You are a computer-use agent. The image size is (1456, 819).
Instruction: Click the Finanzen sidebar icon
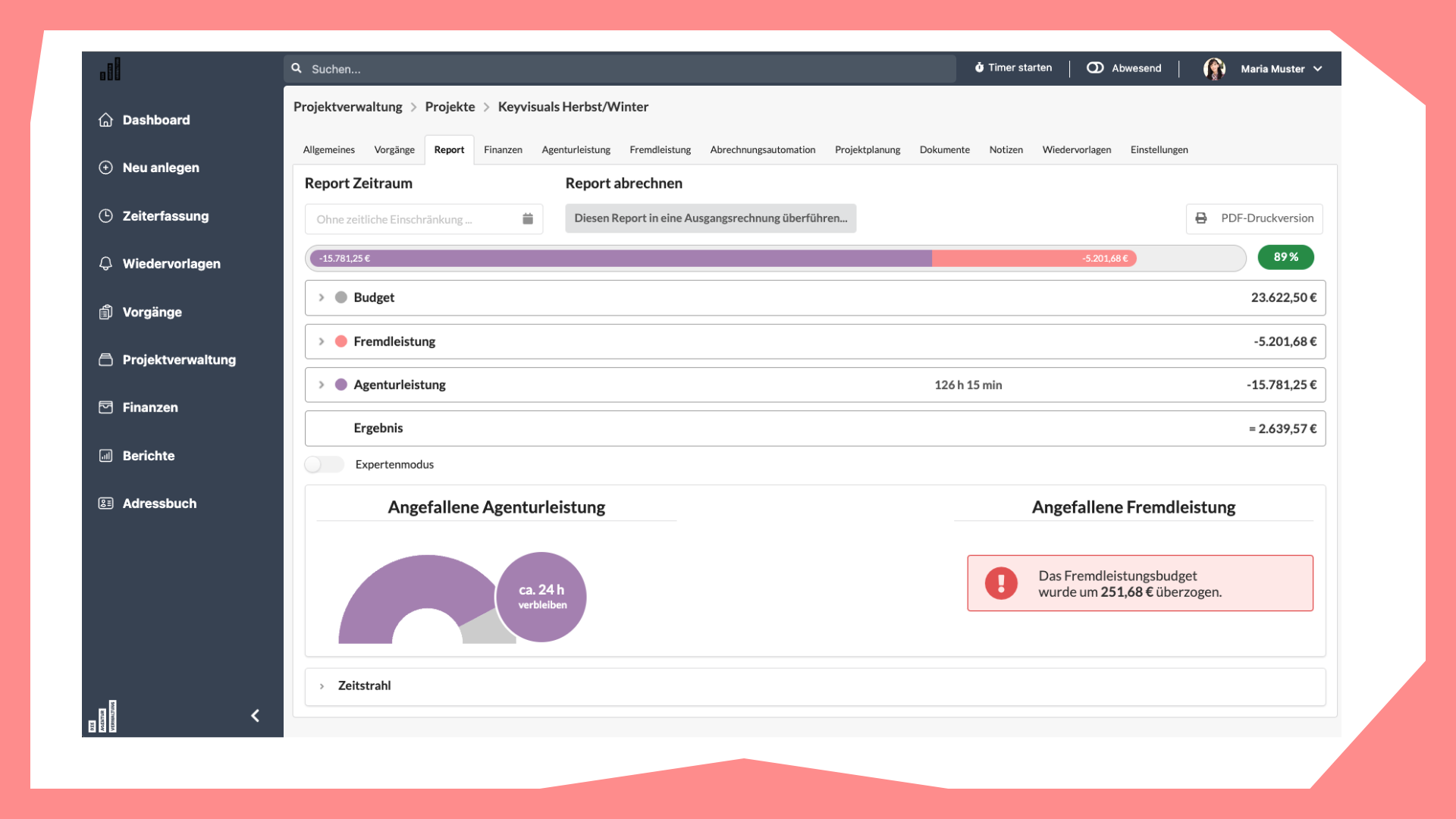tap(106, 407)
